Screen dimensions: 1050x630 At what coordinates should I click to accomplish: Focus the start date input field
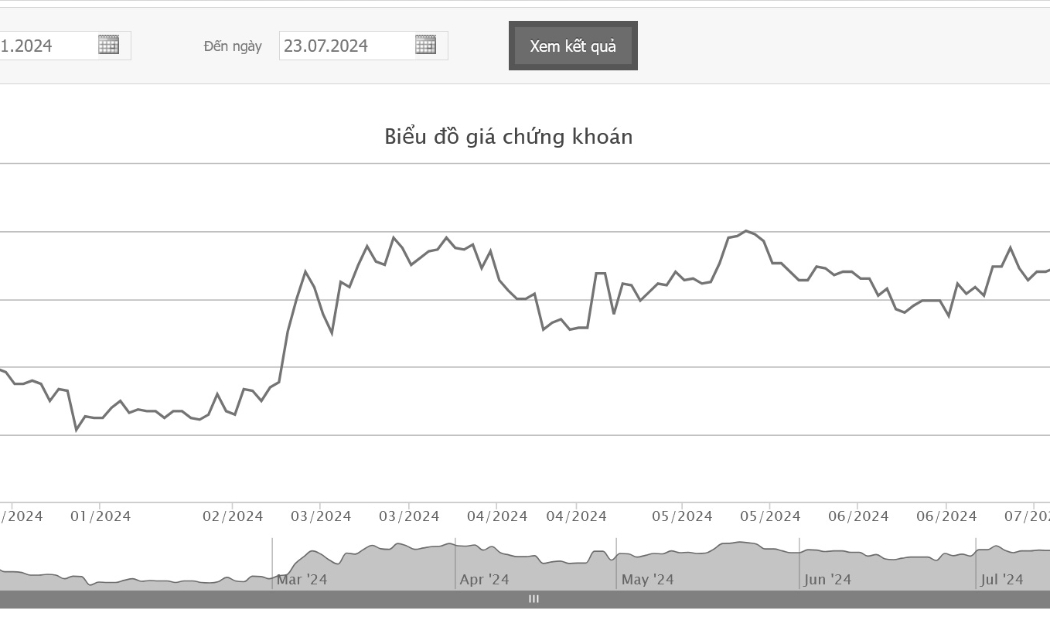[x=47, y=46]
